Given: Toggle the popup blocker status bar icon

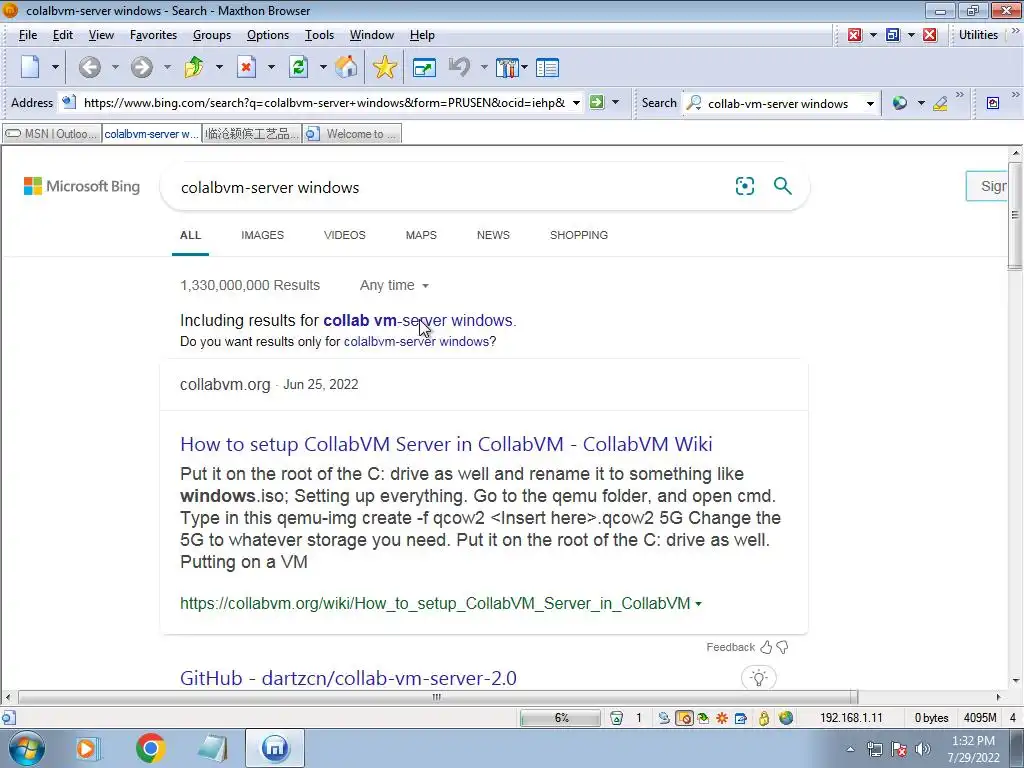Looking at the screenshot, I should [x=684, y=718].
